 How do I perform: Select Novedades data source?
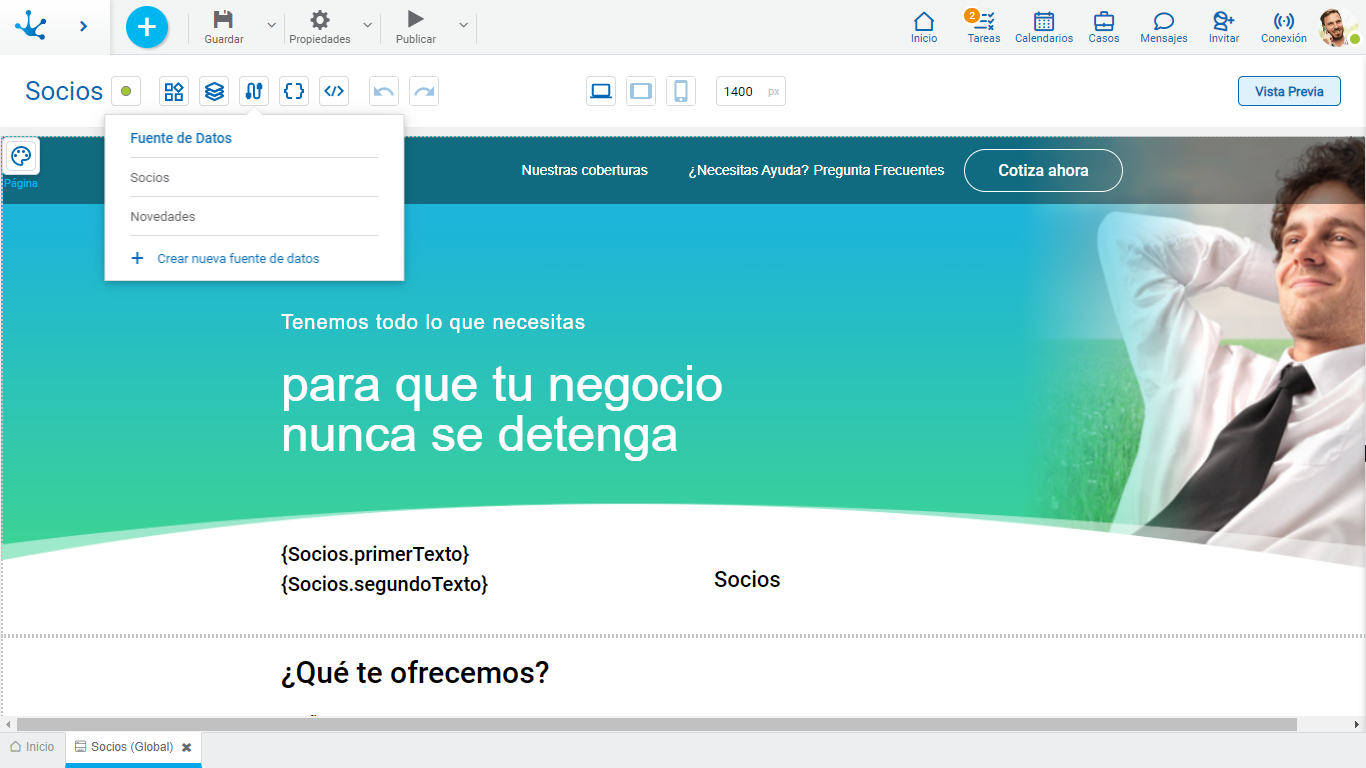pos(254,216)
